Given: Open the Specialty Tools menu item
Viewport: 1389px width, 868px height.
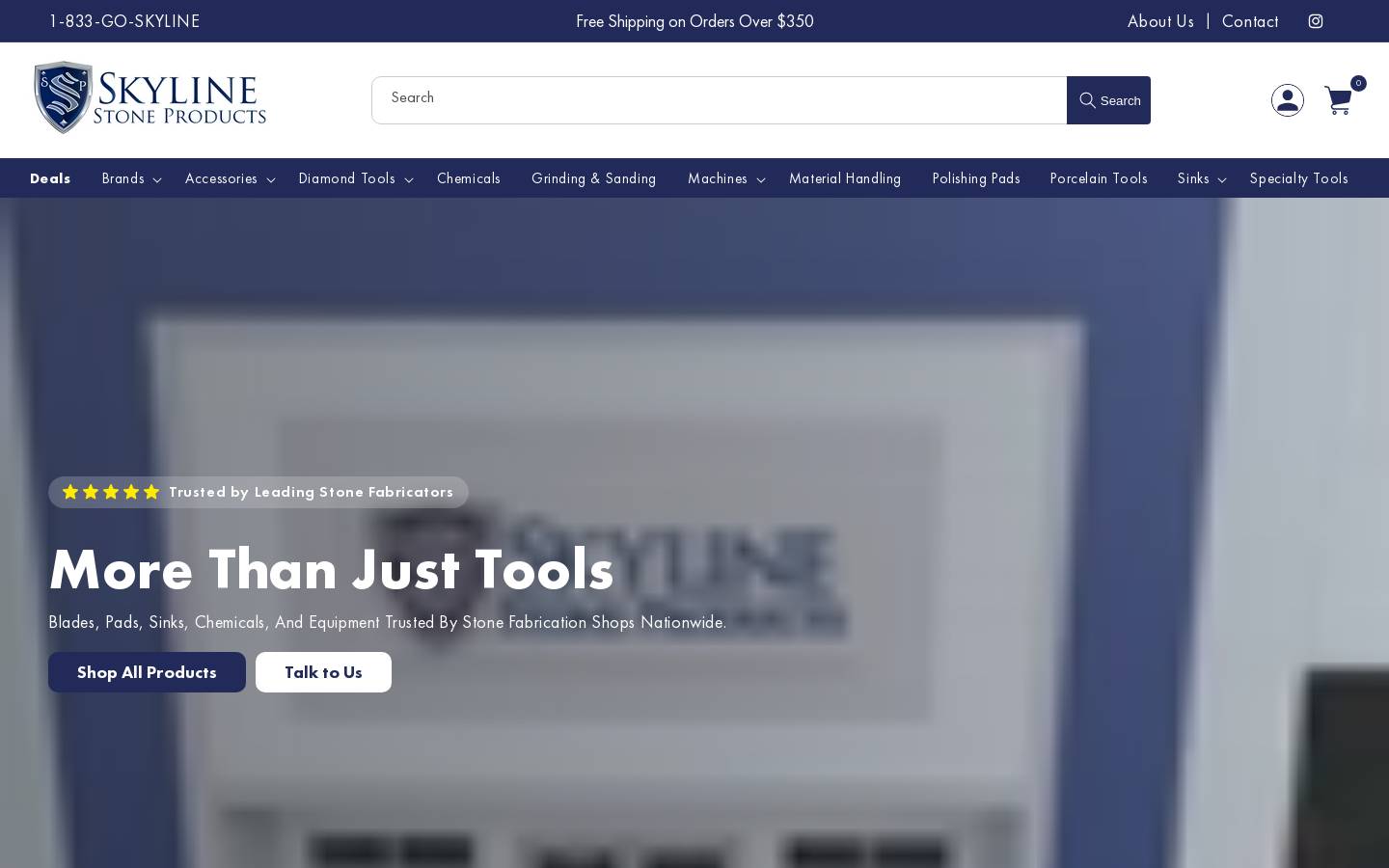Looking at the screenshot, I should pyautogui.click(x=1298, y=178).
